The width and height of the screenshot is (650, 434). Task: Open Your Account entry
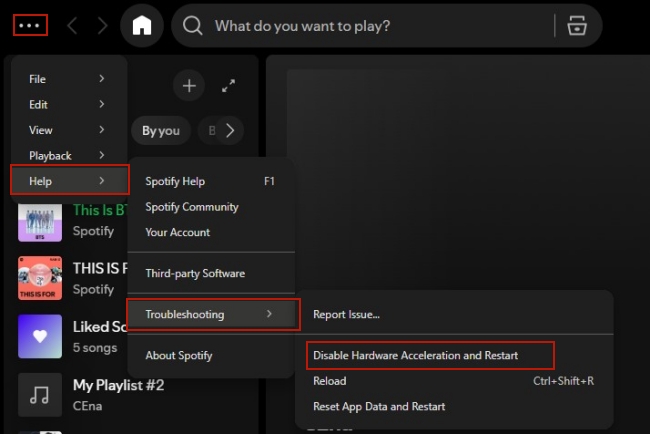click(x=211, y=232)
